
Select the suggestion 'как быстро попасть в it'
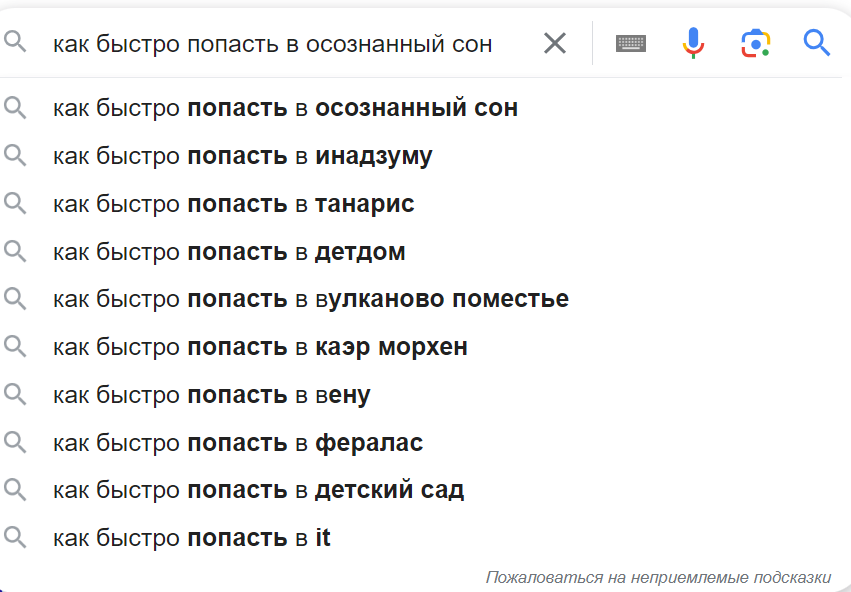coord(192,538)
